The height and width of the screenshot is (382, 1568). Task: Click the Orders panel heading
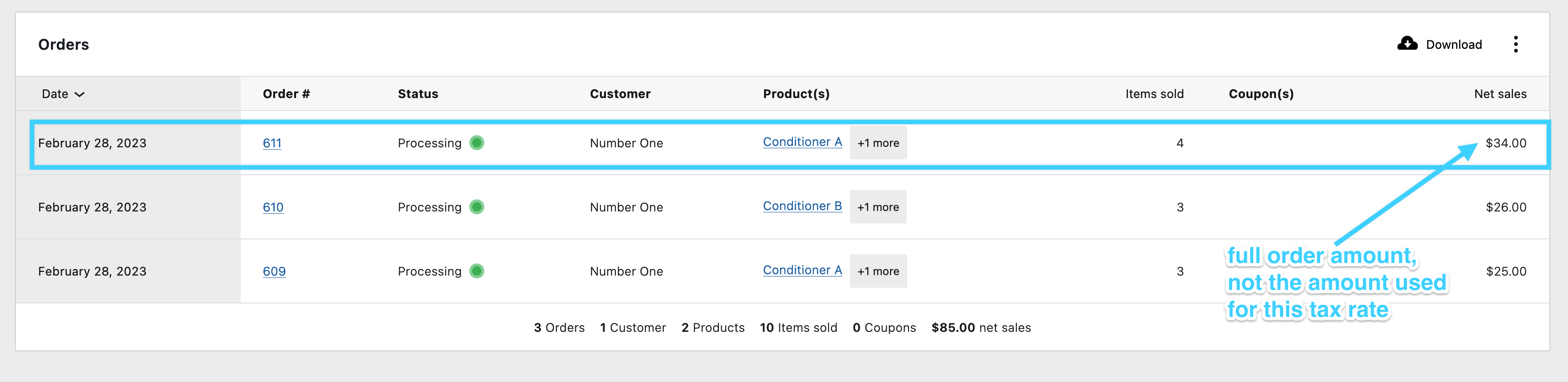(63, 44)
